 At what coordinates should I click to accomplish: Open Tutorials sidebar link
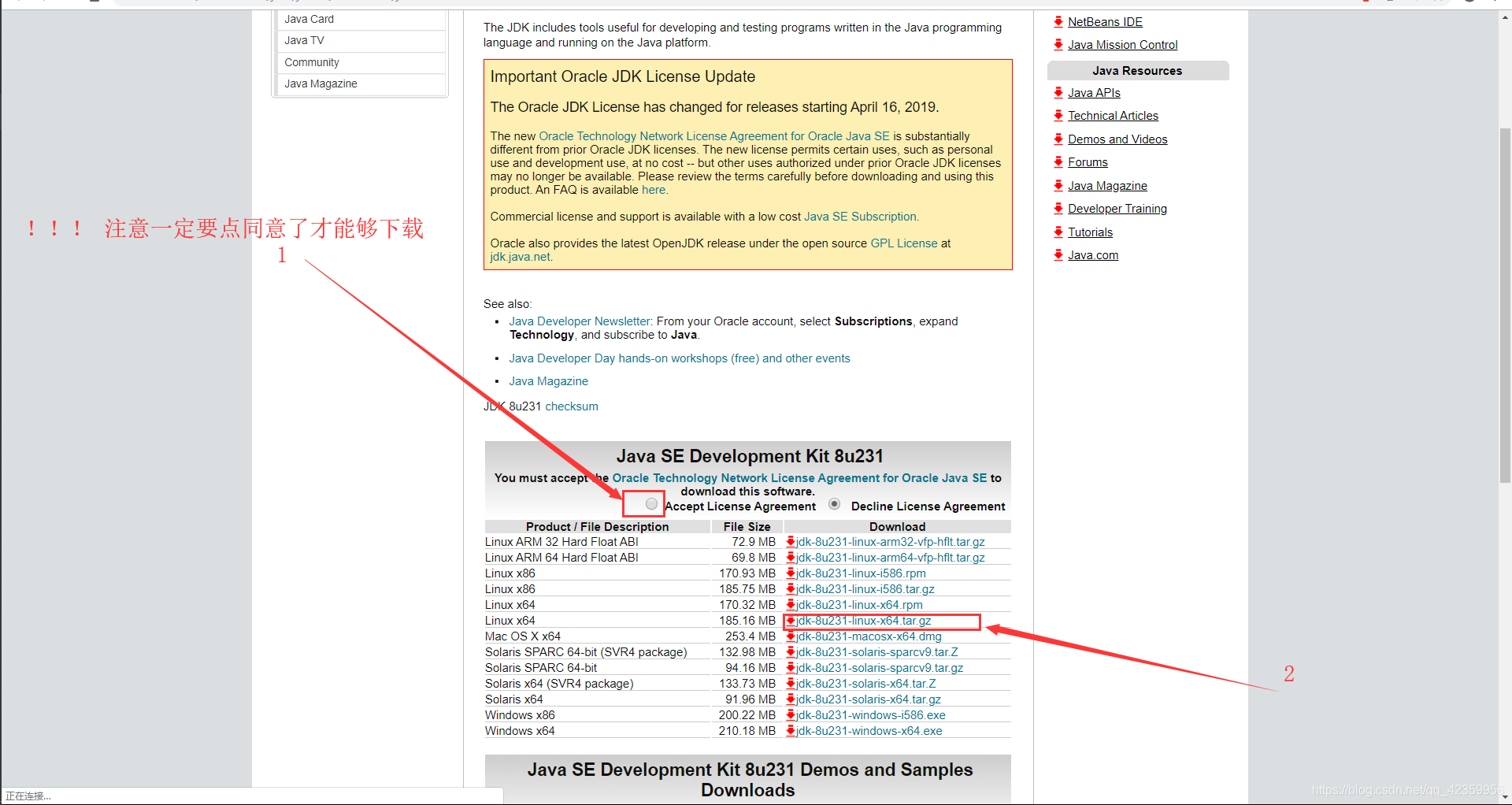coord(1090,232)
